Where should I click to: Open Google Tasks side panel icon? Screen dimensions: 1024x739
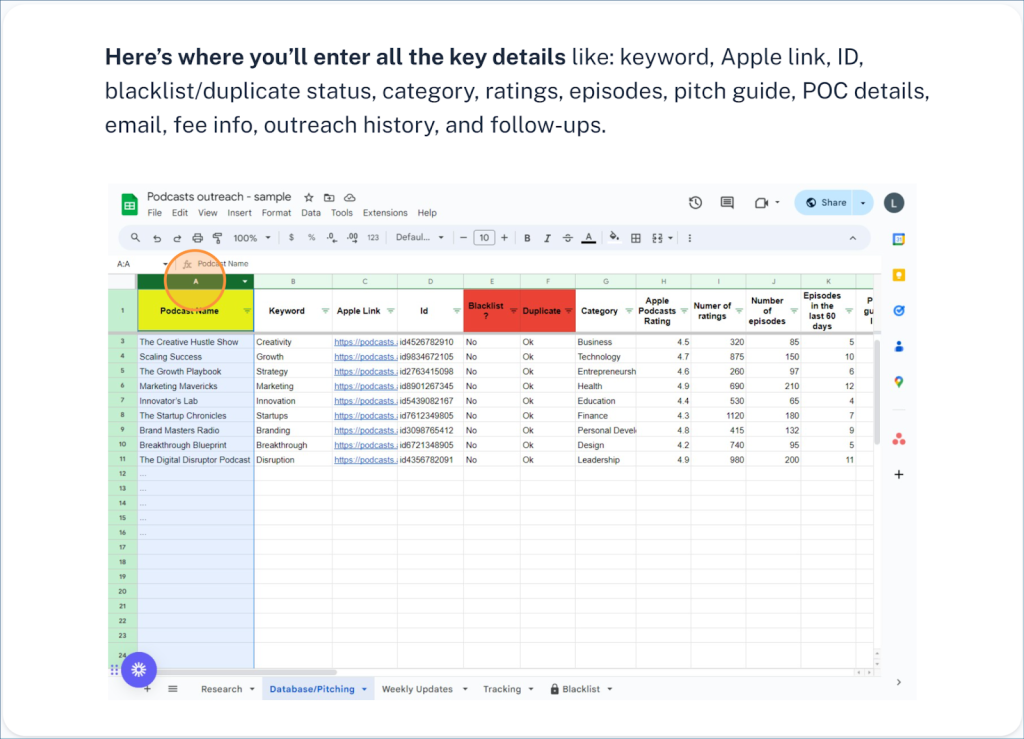coord(899,311)
